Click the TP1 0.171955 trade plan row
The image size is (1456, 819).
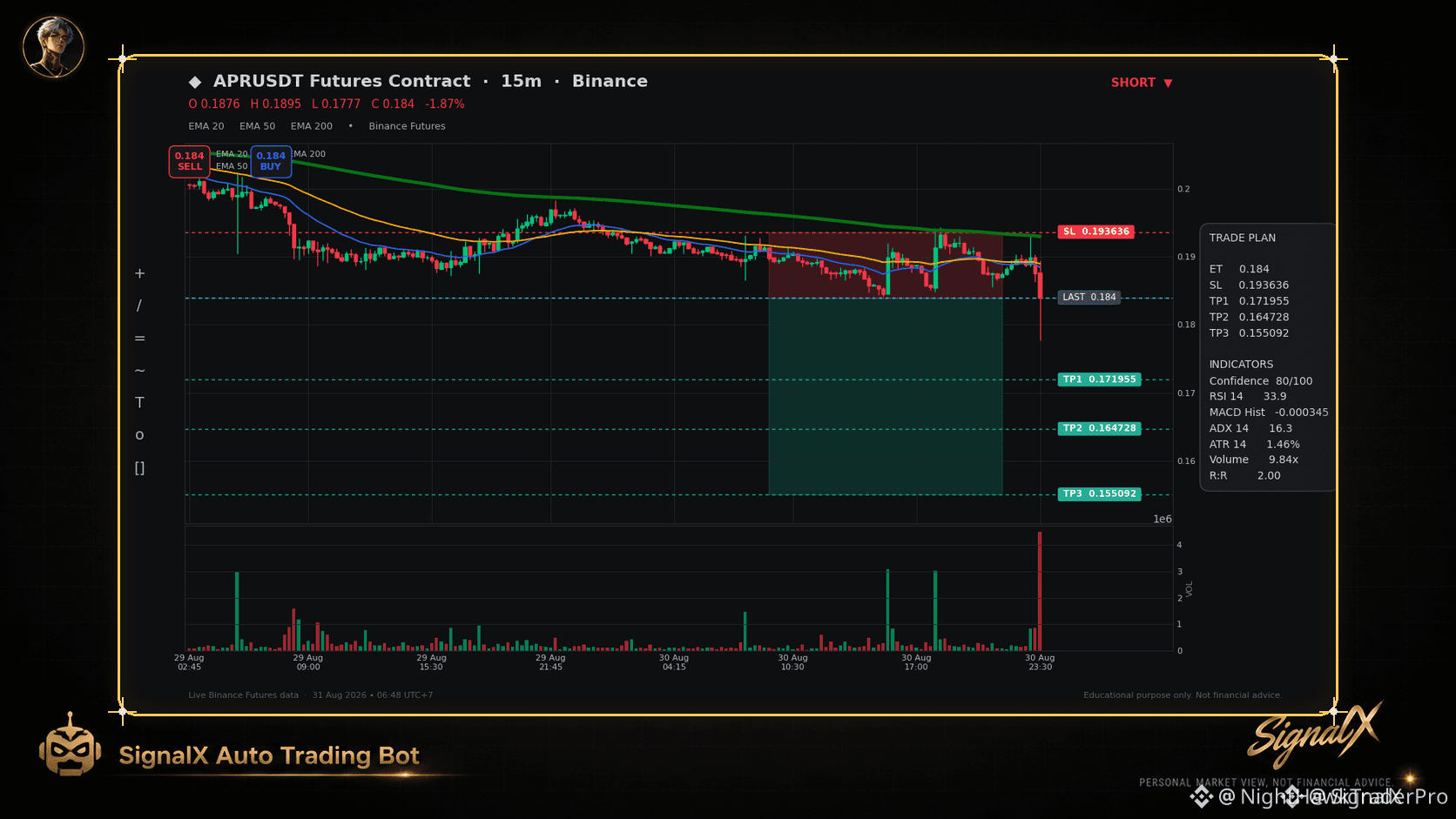1249,301
